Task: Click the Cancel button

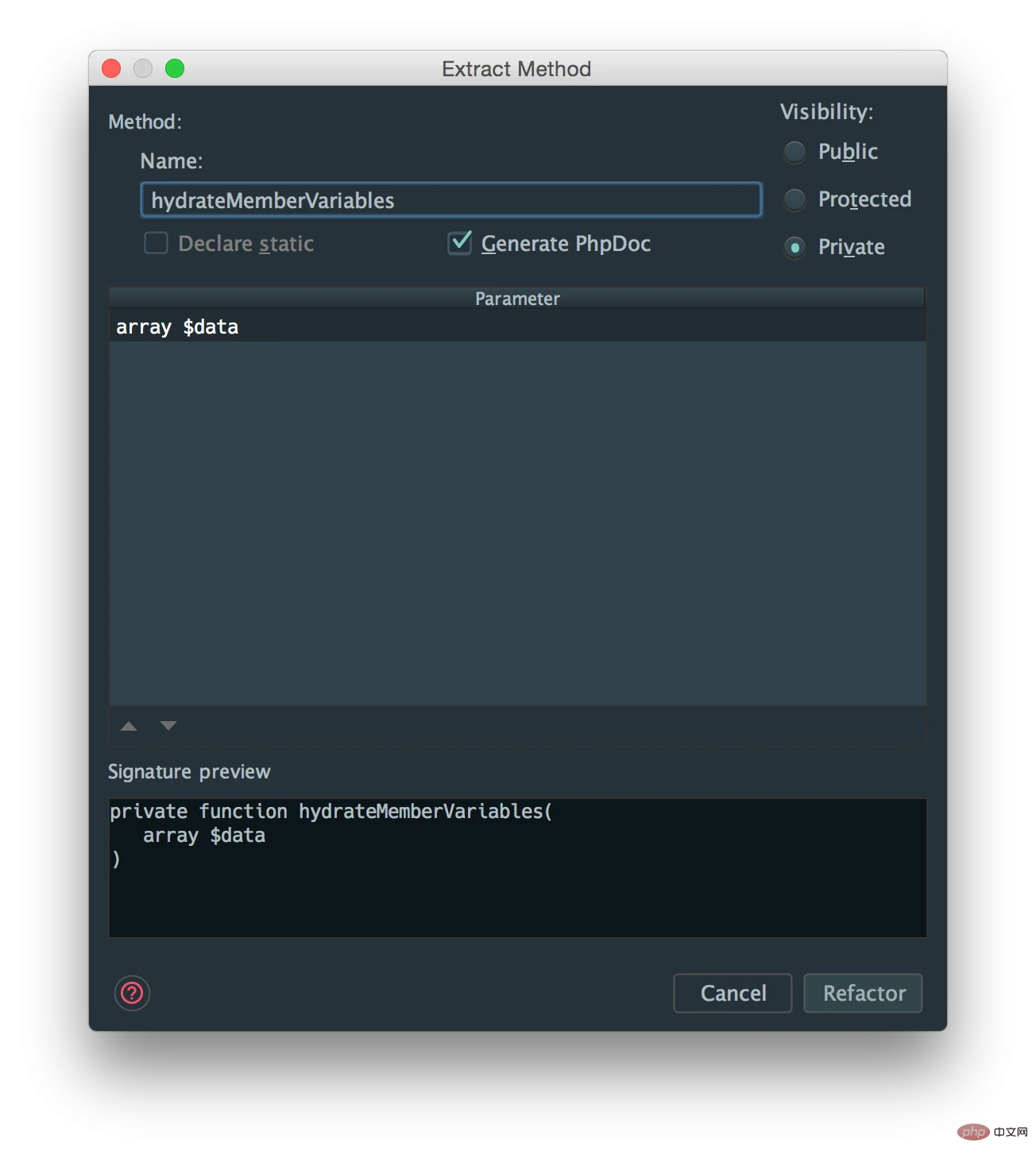Action: tap(733, 993)
